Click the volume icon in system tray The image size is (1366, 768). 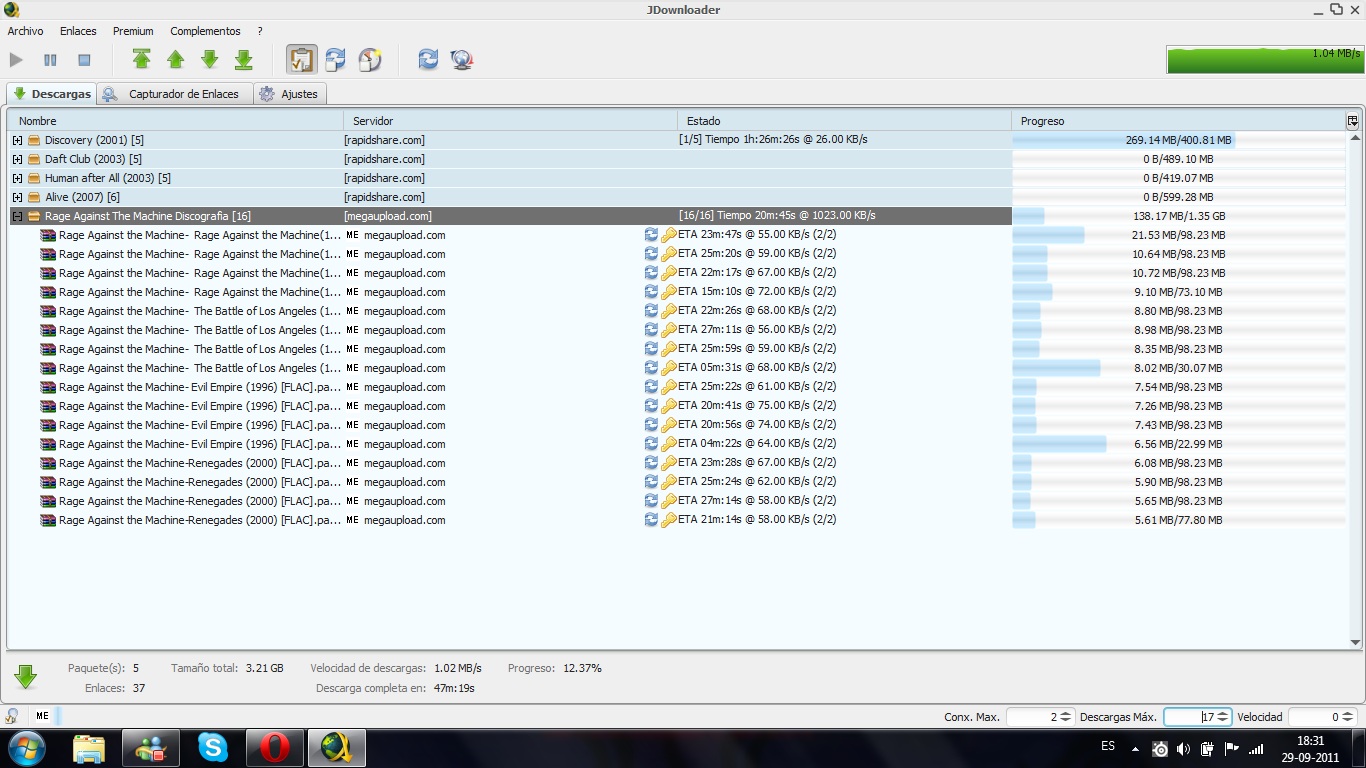pyautogui.click(x=1183, y=748)
